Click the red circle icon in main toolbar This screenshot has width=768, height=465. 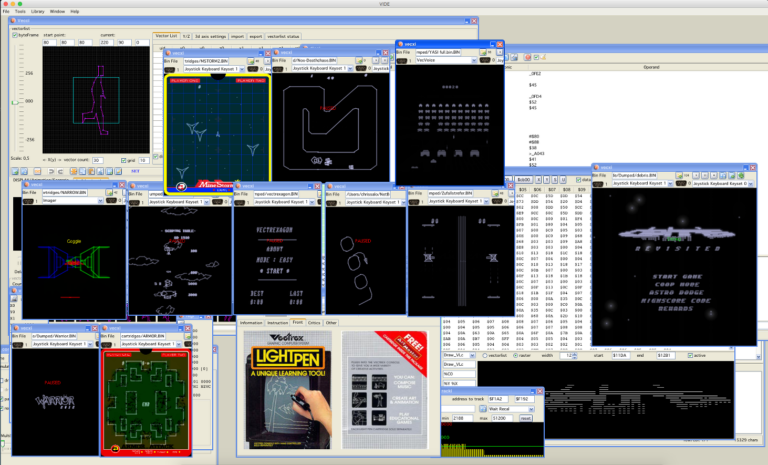[x=528, y=57]
